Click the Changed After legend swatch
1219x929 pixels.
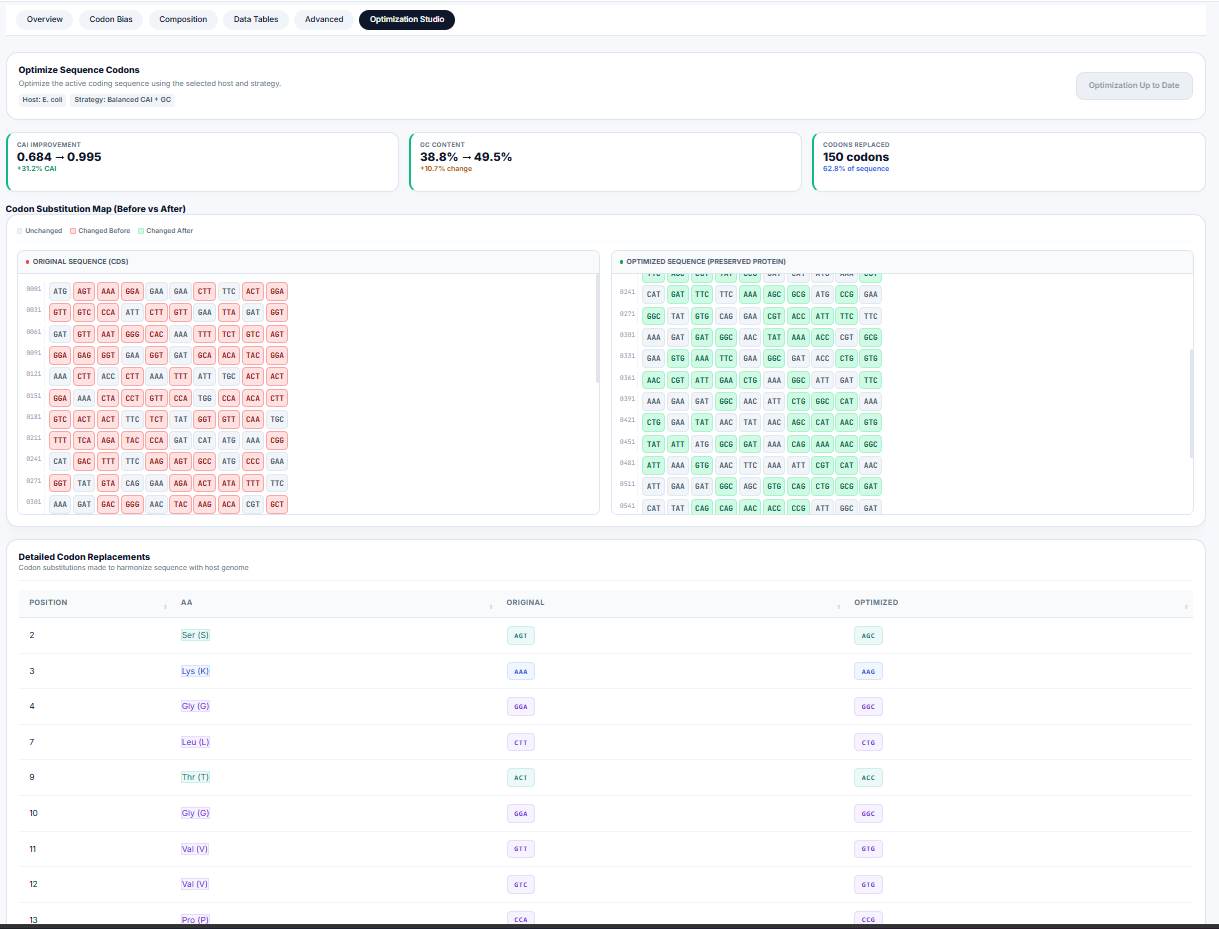click(x=141, y=231)
